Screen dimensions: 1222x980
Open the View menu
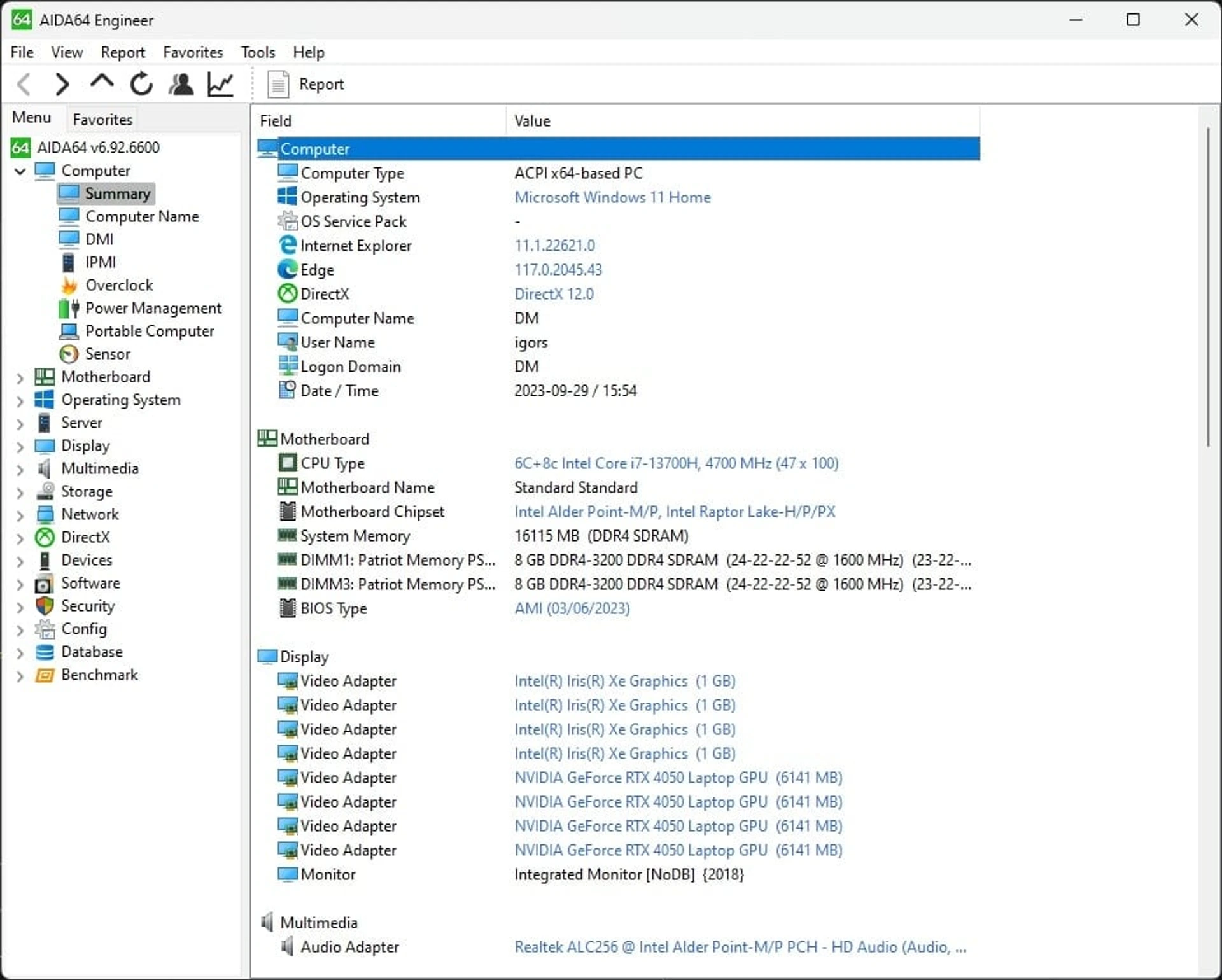click(x=67, y=52)
